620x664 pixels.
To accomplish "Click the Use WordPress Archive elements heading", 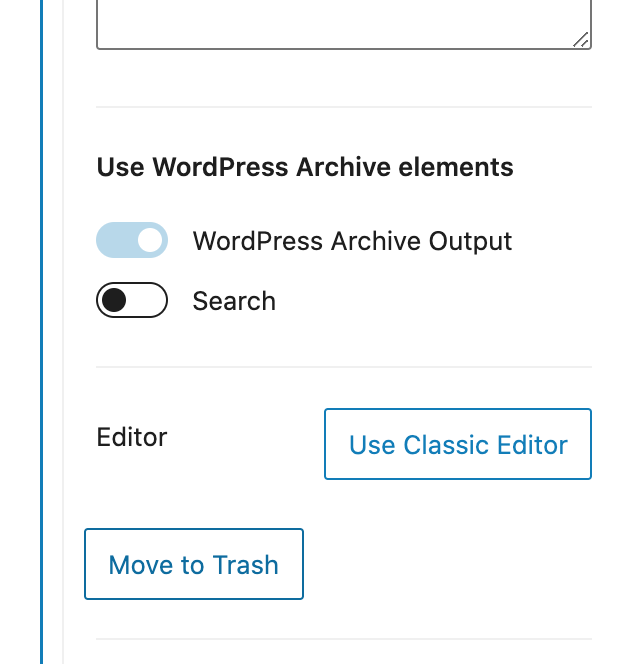I will coord(305,167).
